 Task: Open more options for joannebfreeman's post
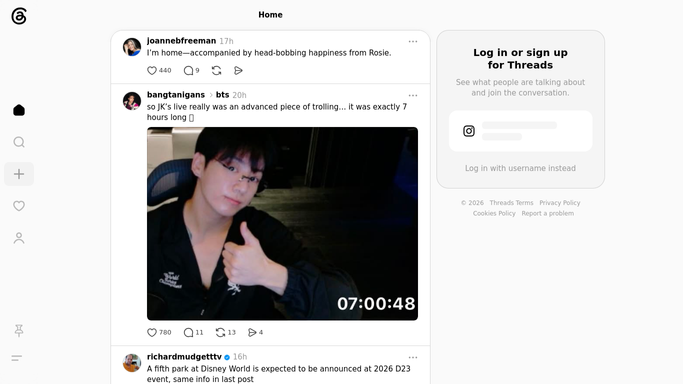pos(413,41)
